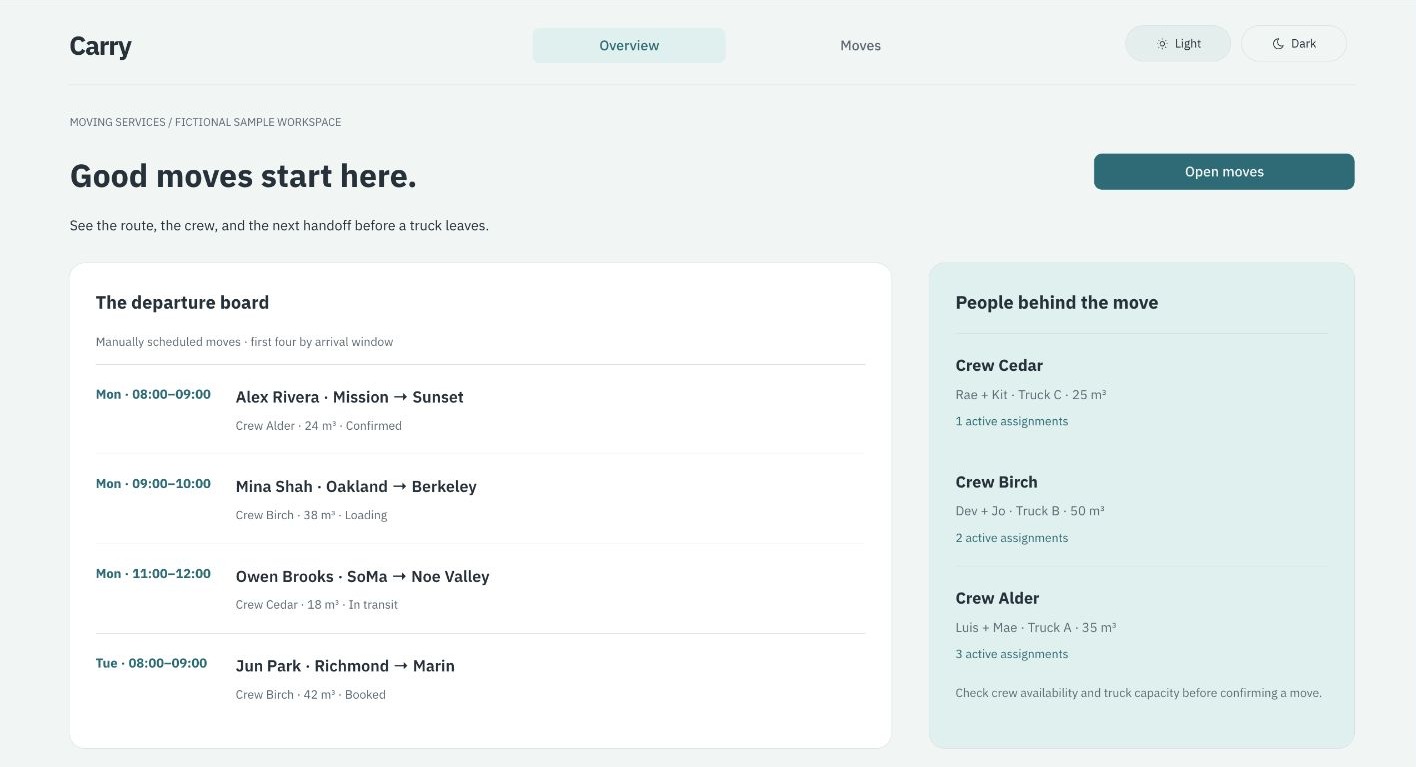1416x767 pixels.
Task: Click The departure board heading
Action: point(182,303)
